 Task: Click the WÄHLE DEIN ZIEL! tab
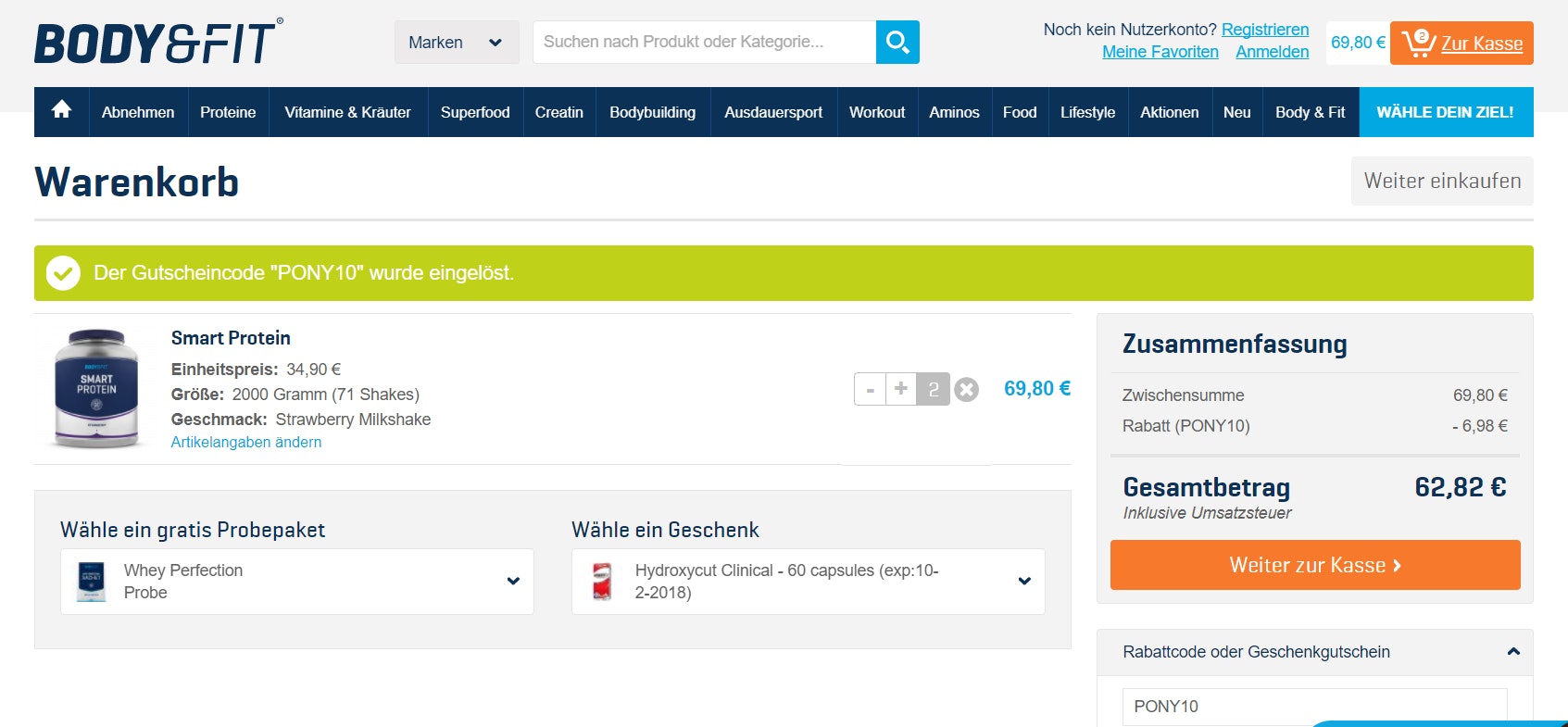click(x=1445, y=112)
